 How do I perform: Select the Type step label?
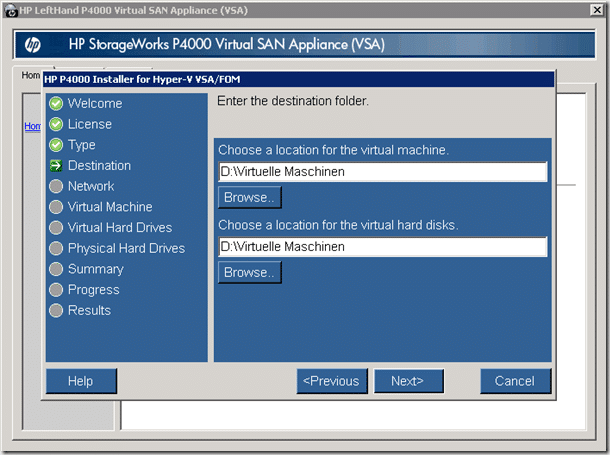(82, 145)
